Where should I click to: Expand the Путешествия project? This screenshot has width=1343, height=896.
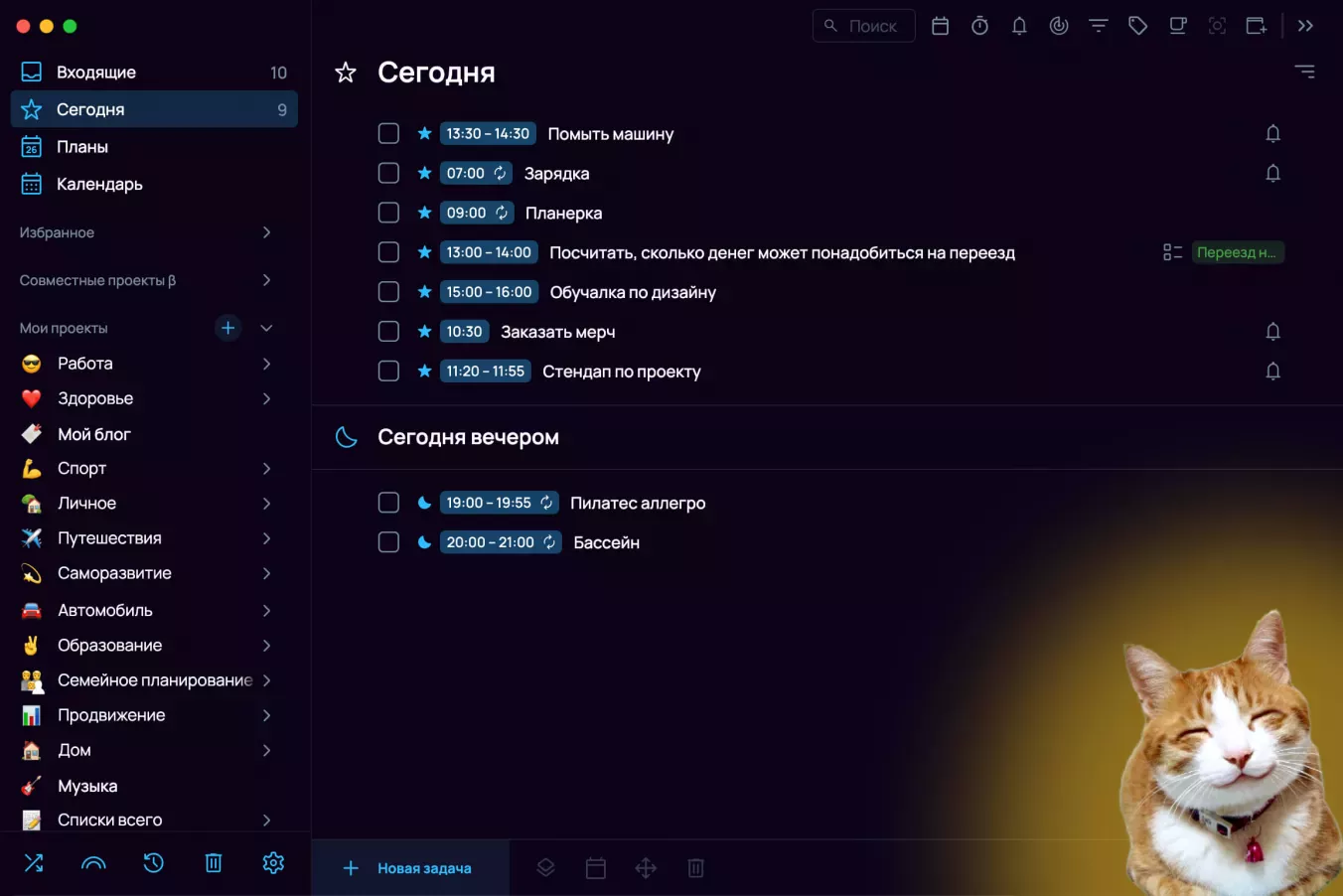[x=266, y=538]
